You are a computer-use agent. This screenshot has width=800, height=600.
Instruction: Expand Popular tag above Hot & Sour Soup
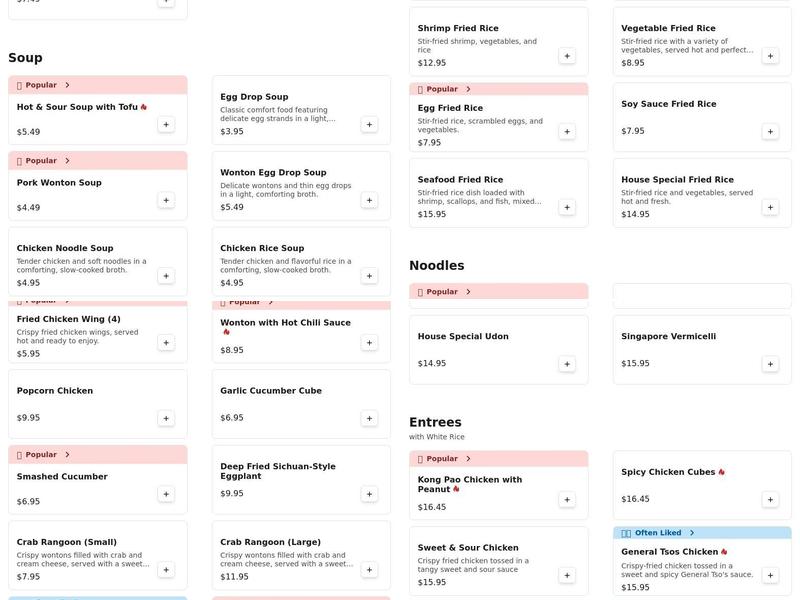tap(67, 85)
